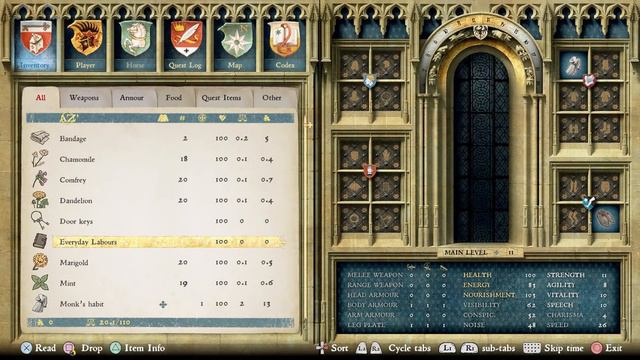The width and height of the screenshot is (640, 360).
Task: Sort by price coins column icon
Action: [x=267, y=118]
